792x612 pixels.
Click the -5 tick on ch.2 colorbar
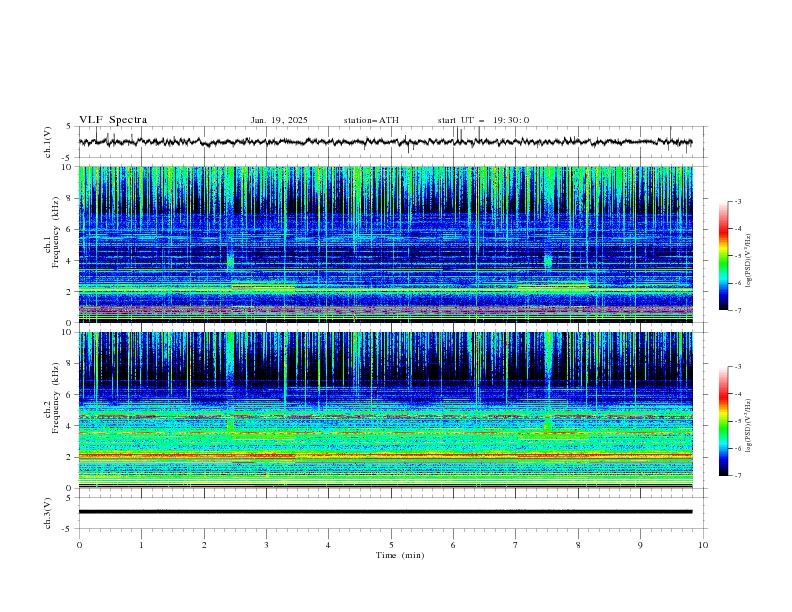(737, 421)
